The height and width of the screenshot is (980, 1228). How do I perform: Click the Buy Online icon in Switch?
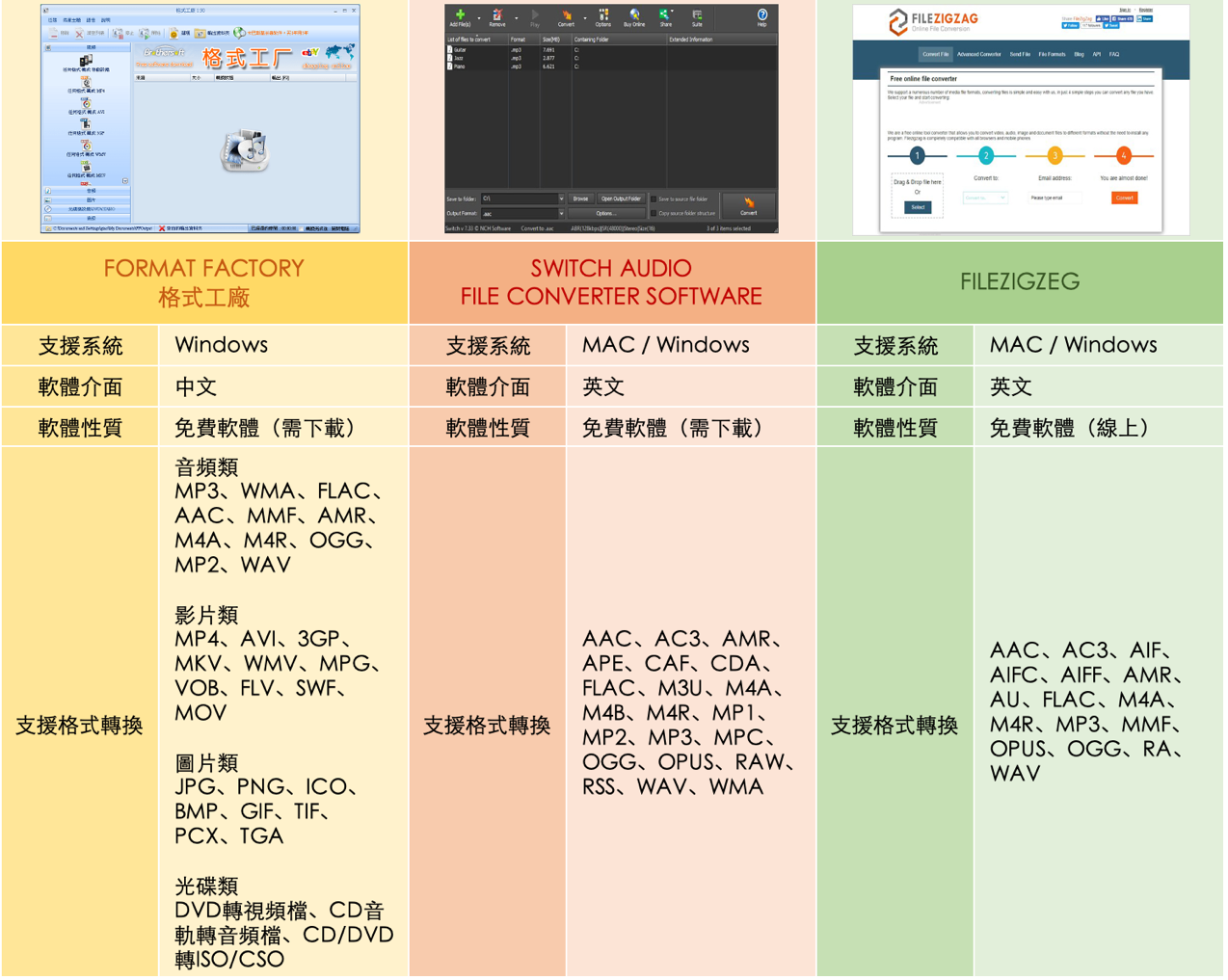tap(634, 17)
